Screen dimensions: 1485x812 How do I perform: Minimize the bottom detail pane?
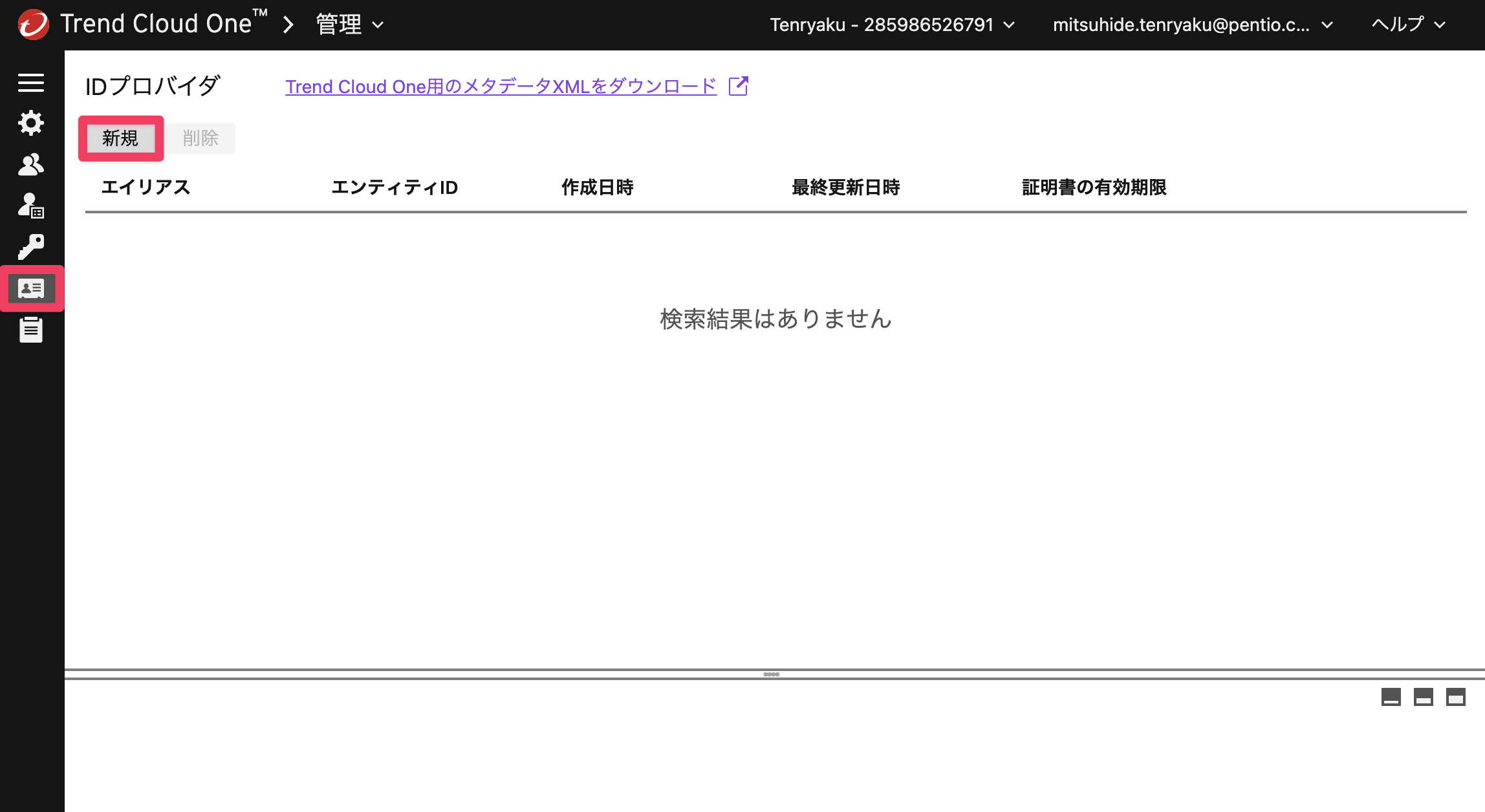1391,697
